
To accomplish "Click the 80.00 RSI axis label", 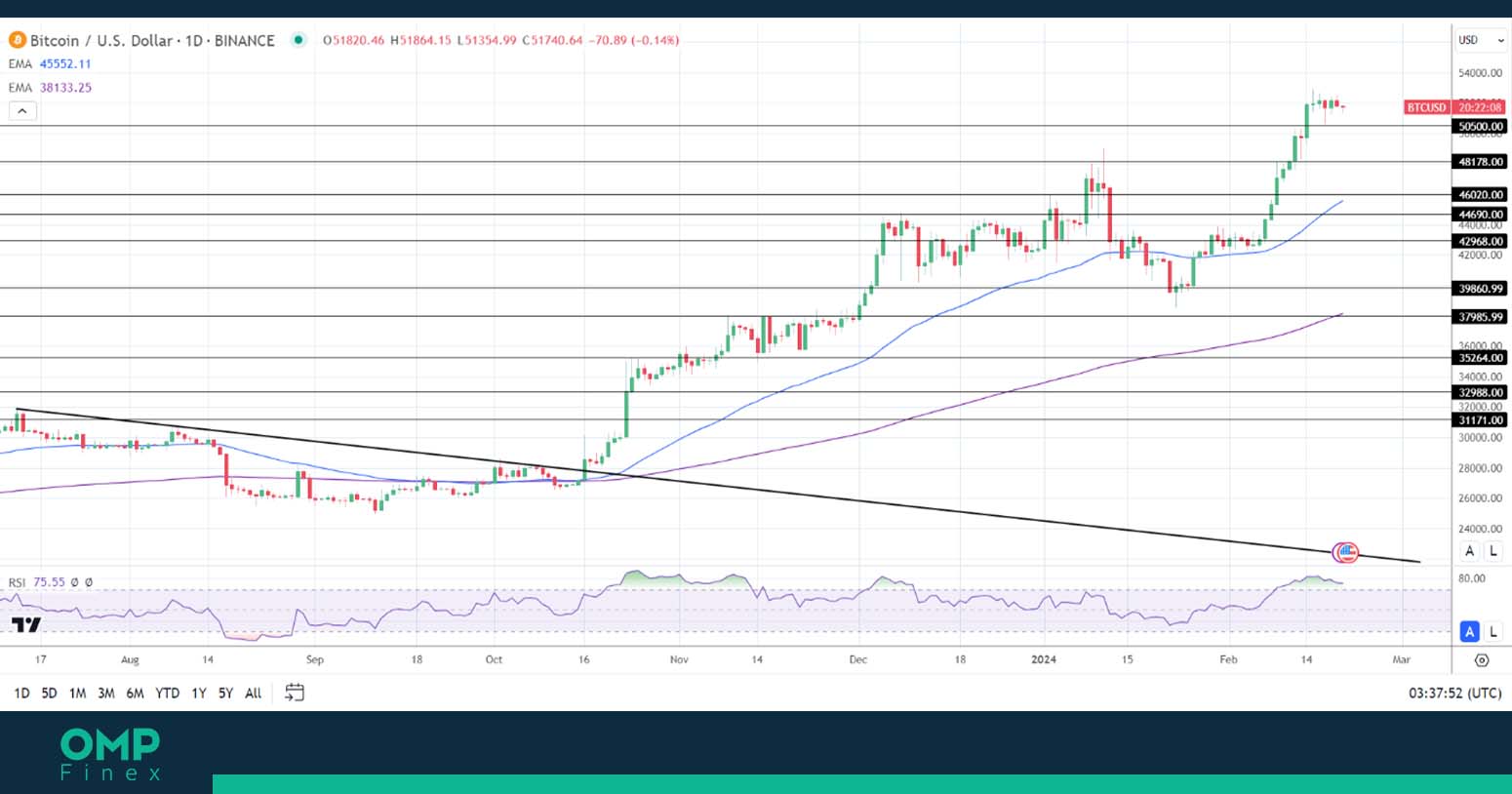I will pyautogui.click(x=1472, y=578).
